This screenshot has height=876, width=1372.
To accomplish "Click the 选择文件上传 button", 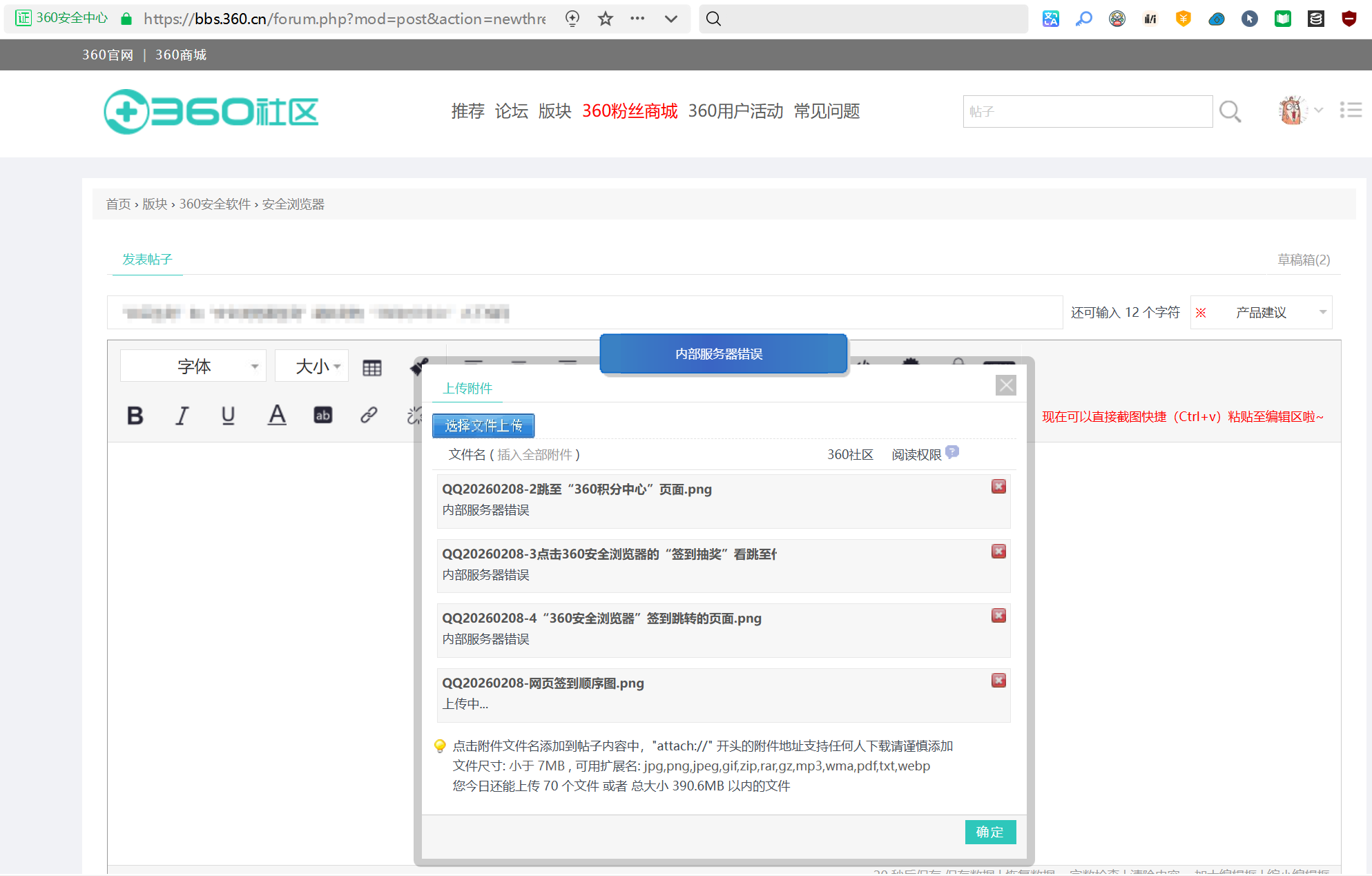I will pyautogui.click(x=483, y=425).
